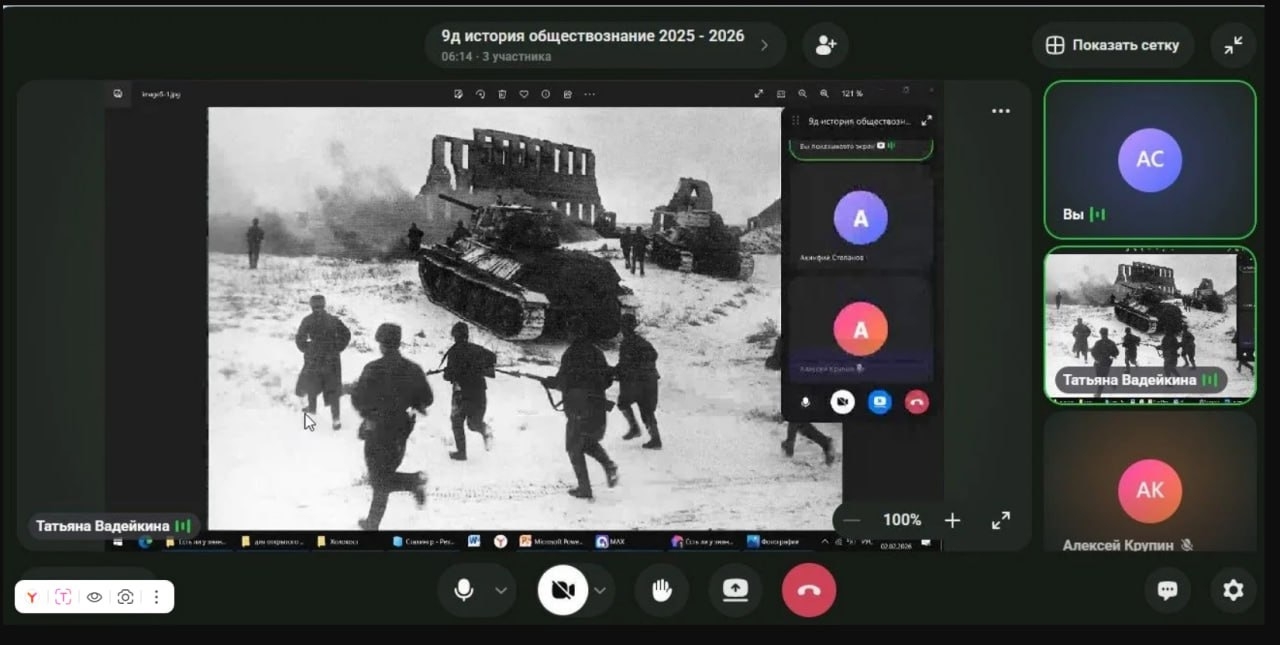Image resolution: width=1280 pixels, height=645 pixels.
Task: Expand camera options dropdown arrow
Action: click(x=600, y=590)
